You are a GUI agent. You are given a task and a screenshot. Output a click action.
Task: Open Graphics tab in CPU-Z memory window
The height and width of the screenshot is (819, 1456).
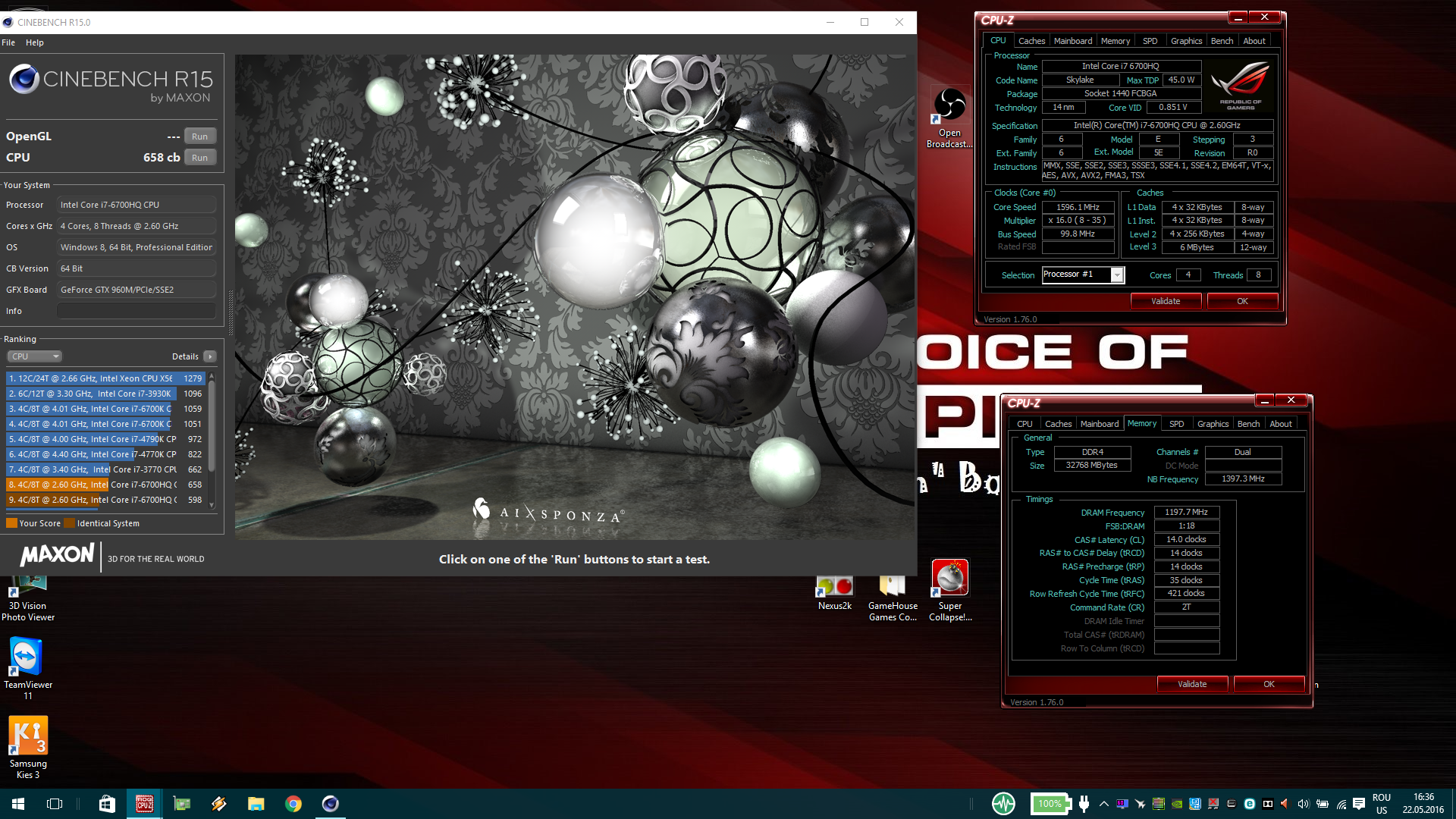coord(1213,424)
